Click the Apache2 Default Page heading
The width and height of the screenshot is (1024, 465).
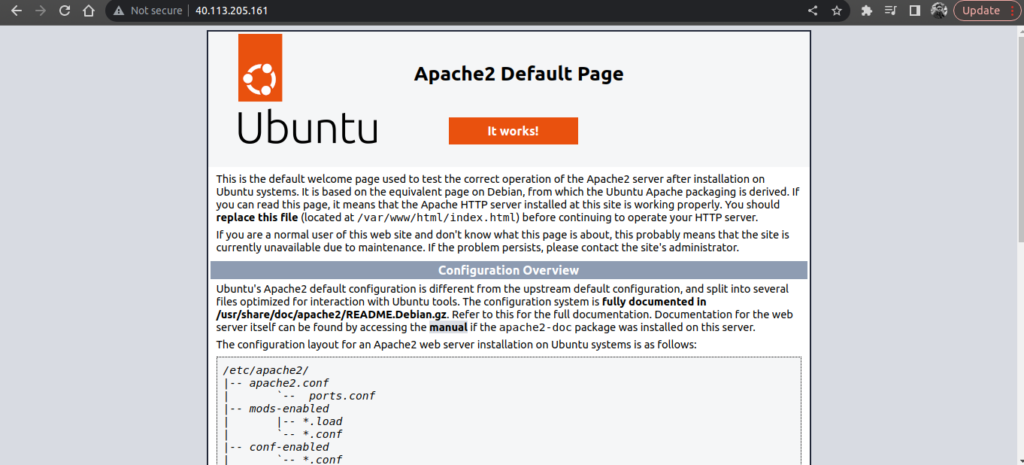tap(519, 74)
